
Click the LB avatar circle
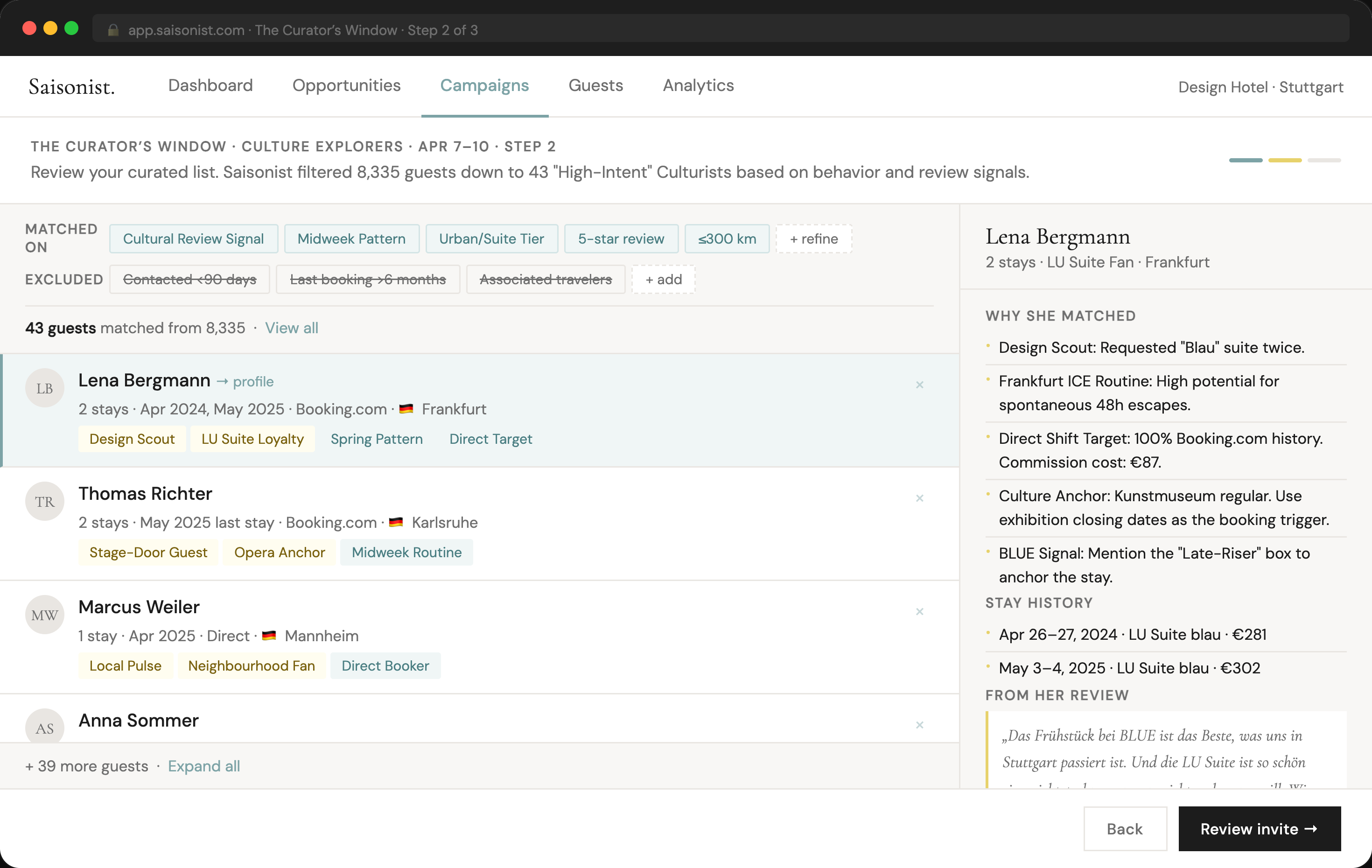pyautogui.click(x=44, y=388)
